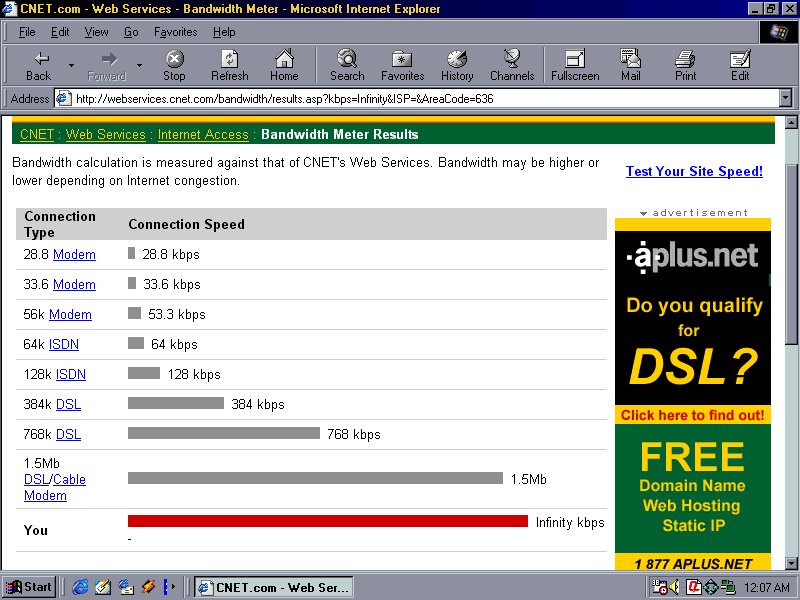The image size is (800, 600).
Task: Open the Favorites toolbar button
Action: [x=403, y=66]
